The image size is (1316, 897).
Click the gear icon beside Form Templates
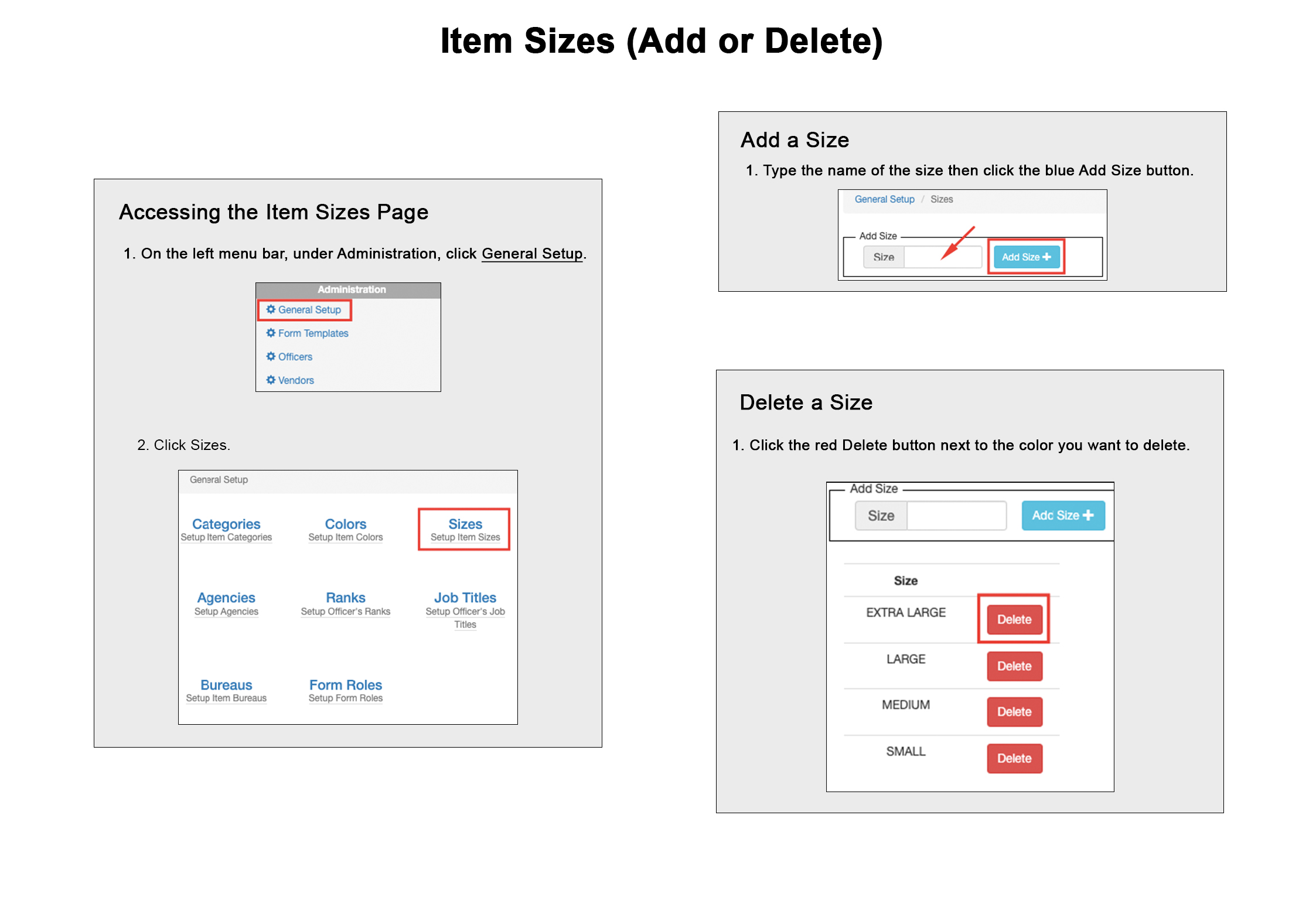point(271,333)
